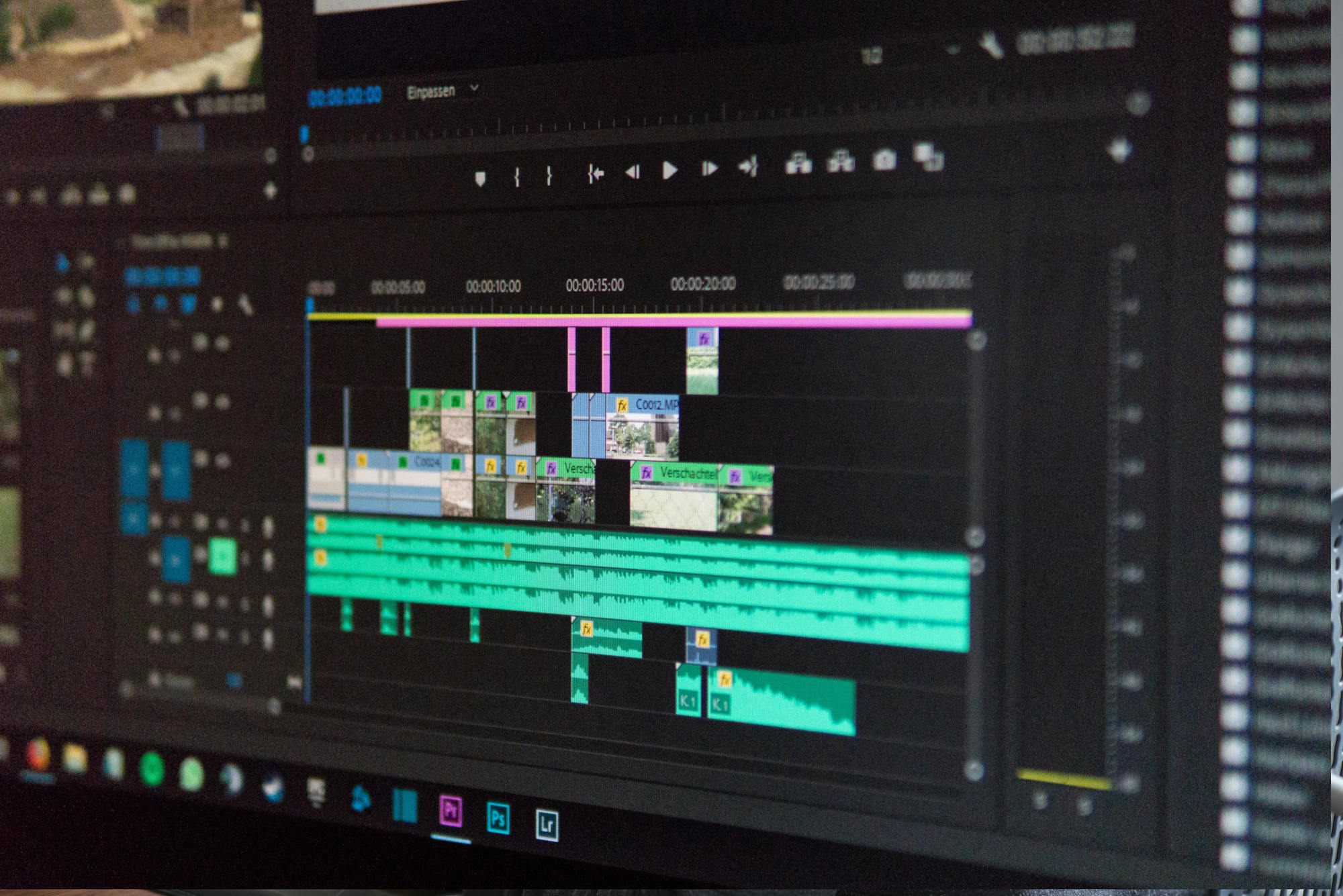Click the Extract button
This screenshot has height=896, width=1343.
click(x=841, y=162)
